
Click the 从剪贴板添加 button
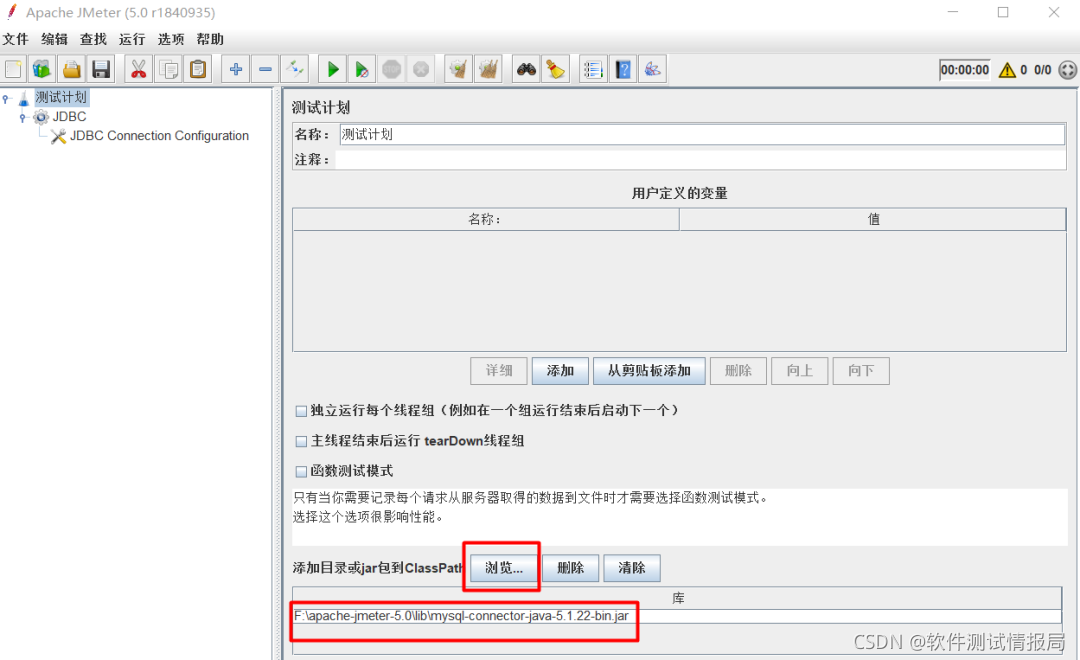point(649,371)
